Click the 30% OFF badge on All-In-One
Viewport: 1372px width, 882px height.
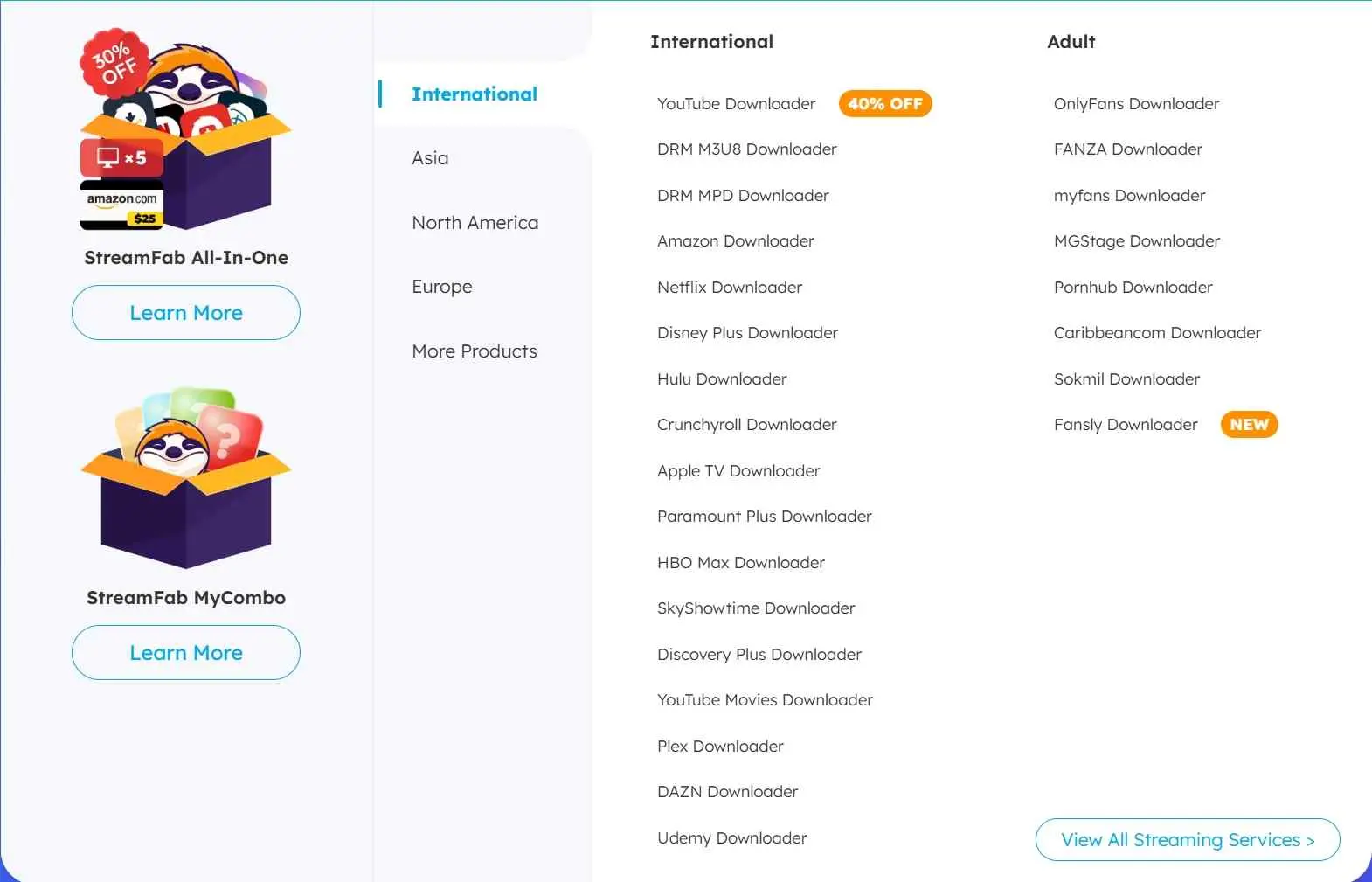click(114, 63)
